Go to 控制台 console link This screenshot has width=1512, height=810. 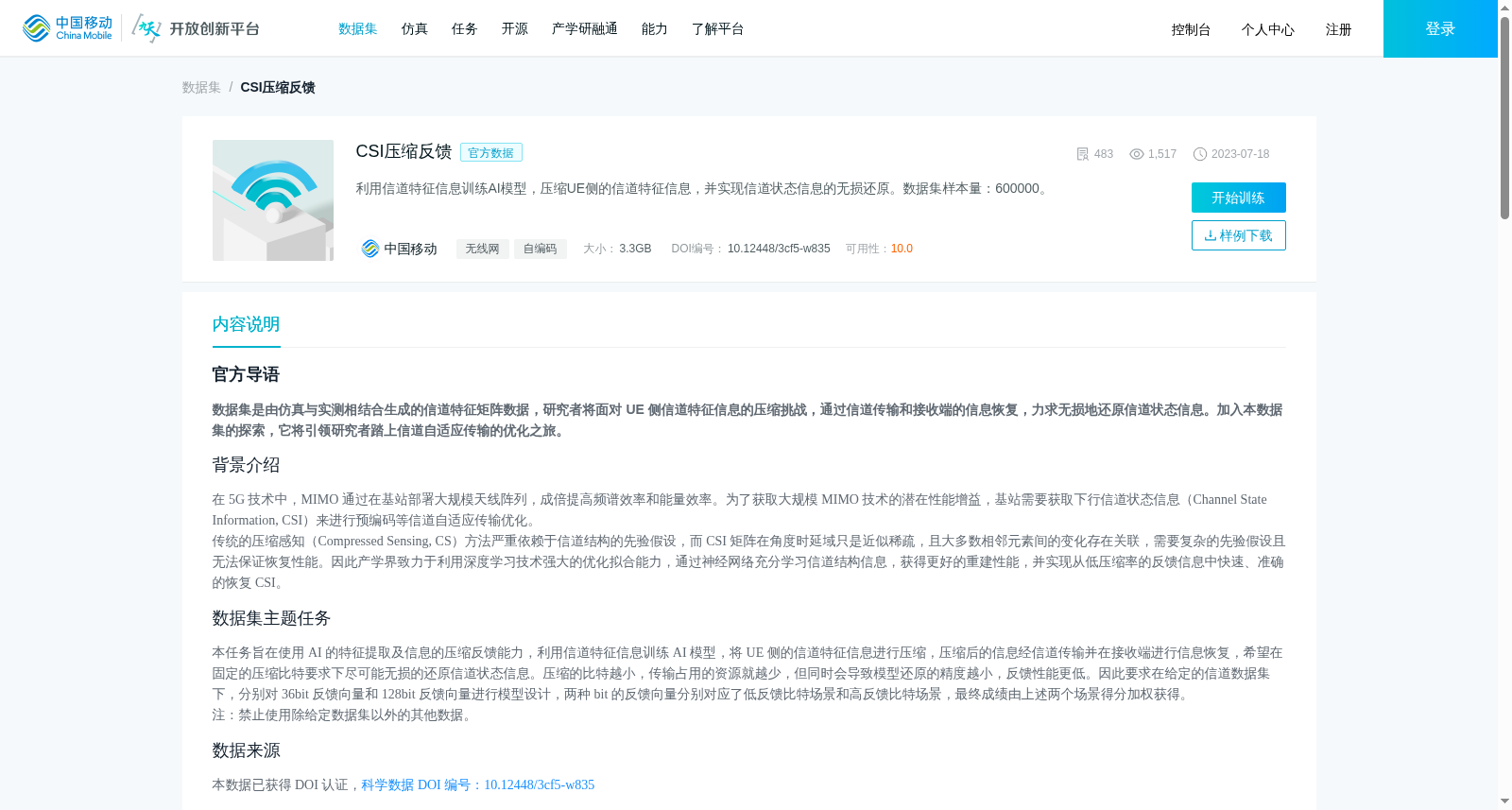(x=1191, y=30)
